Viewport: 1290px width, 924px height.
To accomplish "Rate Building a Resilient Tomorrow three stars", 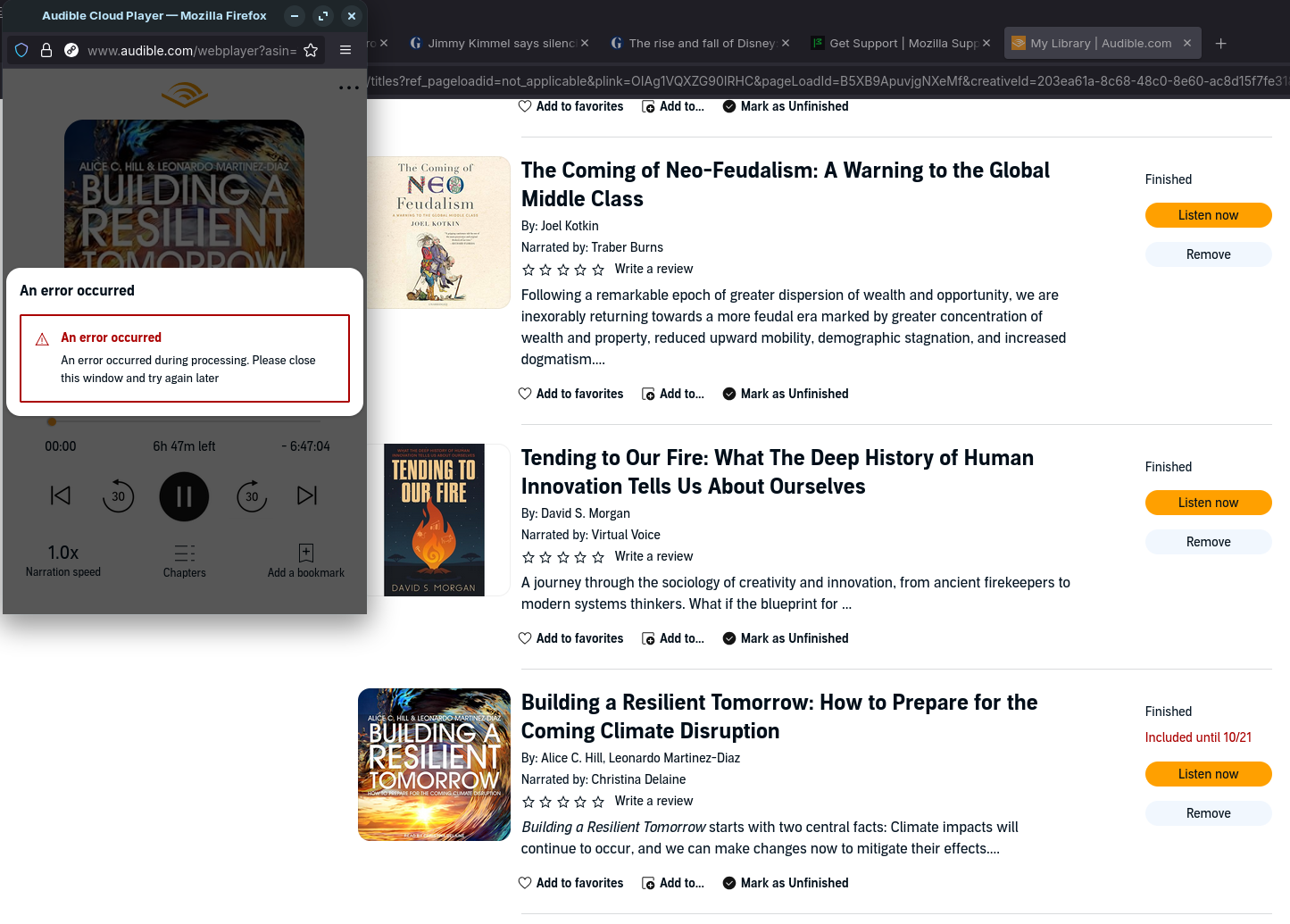I will 563,802.
